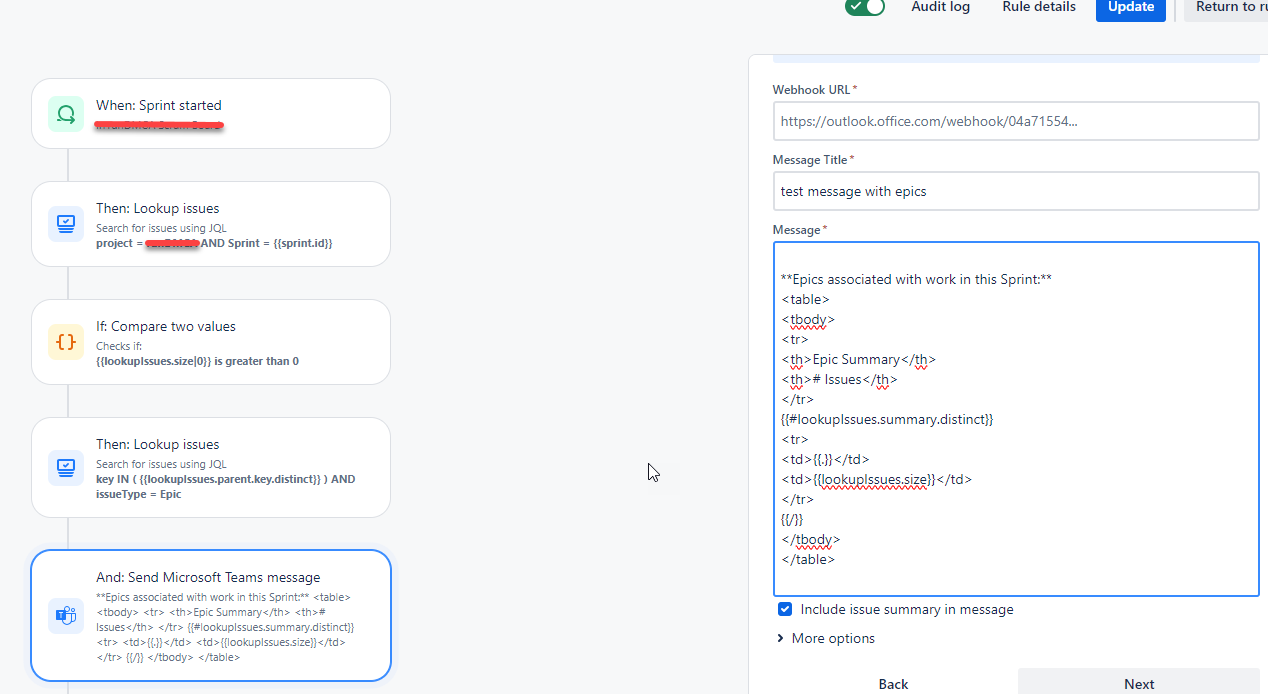This screenshot has height=694, width=1268.
Task: Open the Audit log
Action: coord(941,7)
